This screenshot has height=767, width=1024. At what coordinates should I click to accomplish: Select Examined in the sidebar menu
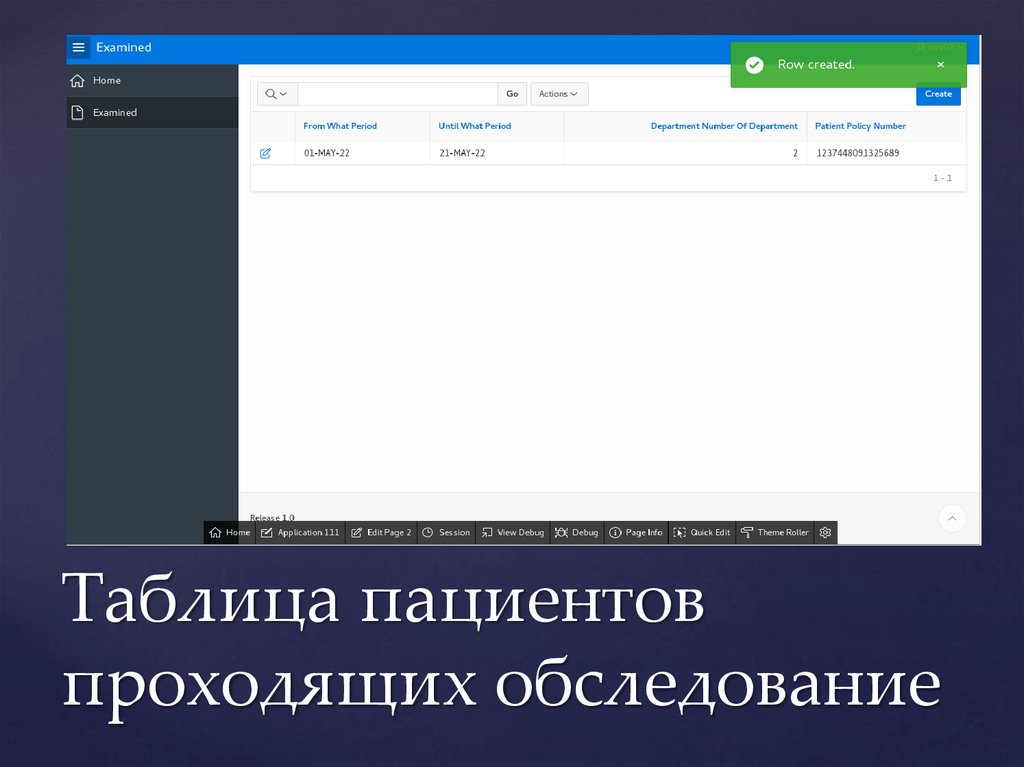[113, 112]
